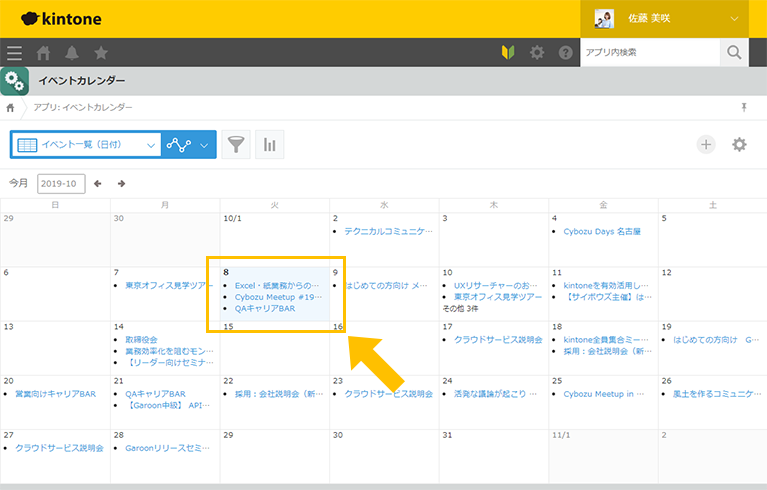This screenshot has height=490, width=767.
Task: Open the bar chart aggregate icon
Action: 269,145
